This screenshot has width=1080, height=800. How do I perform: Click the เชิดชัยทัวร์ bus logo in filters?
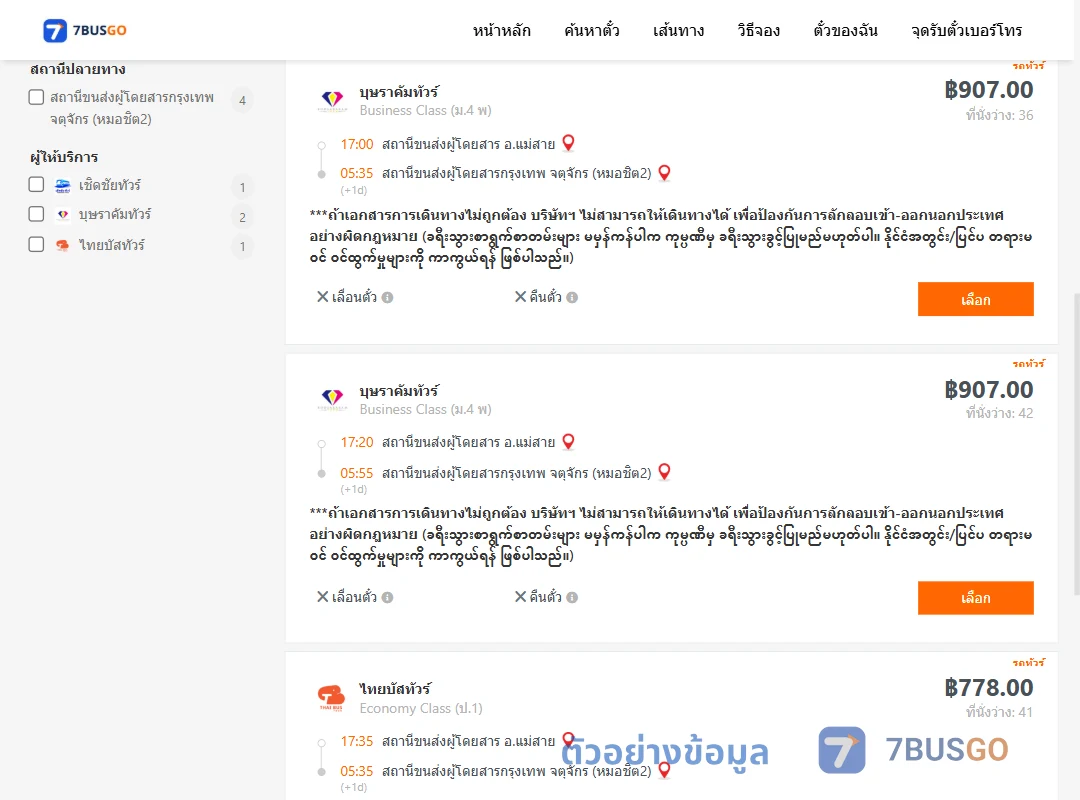(x=63, y=185)
